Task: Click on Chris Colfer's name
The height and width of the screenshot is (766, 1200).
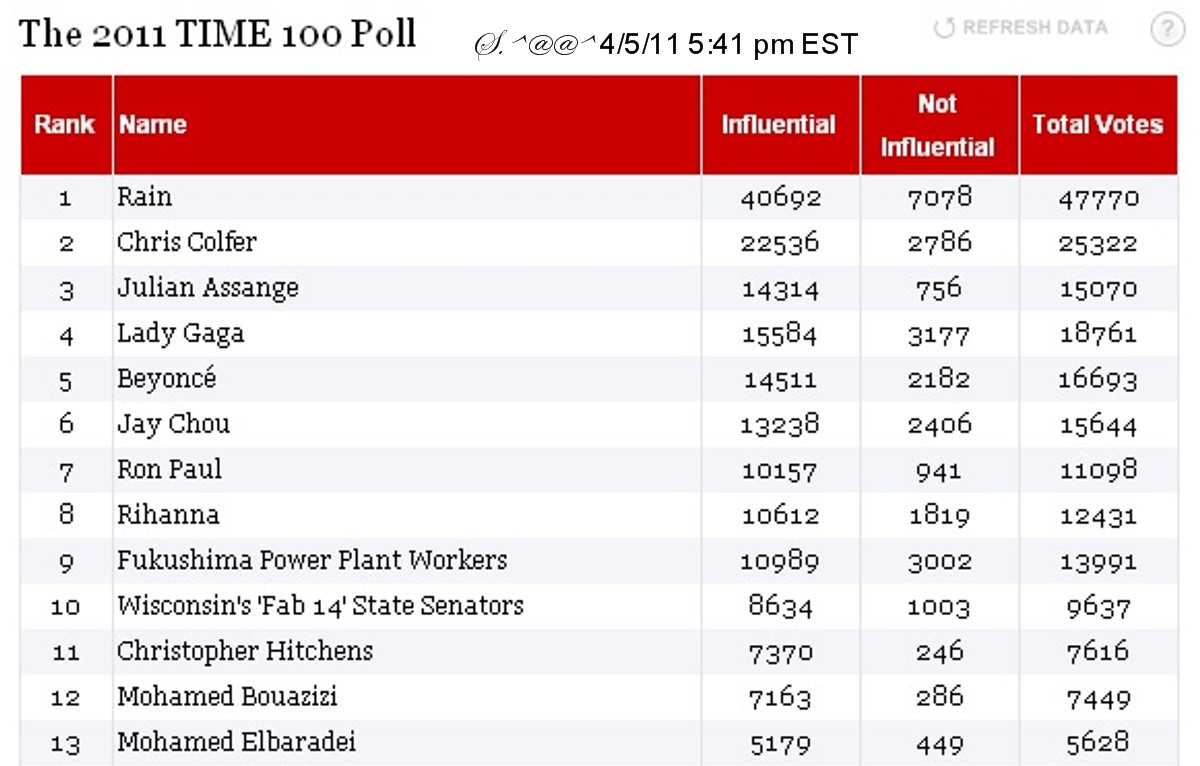Action: click(187, 242)
